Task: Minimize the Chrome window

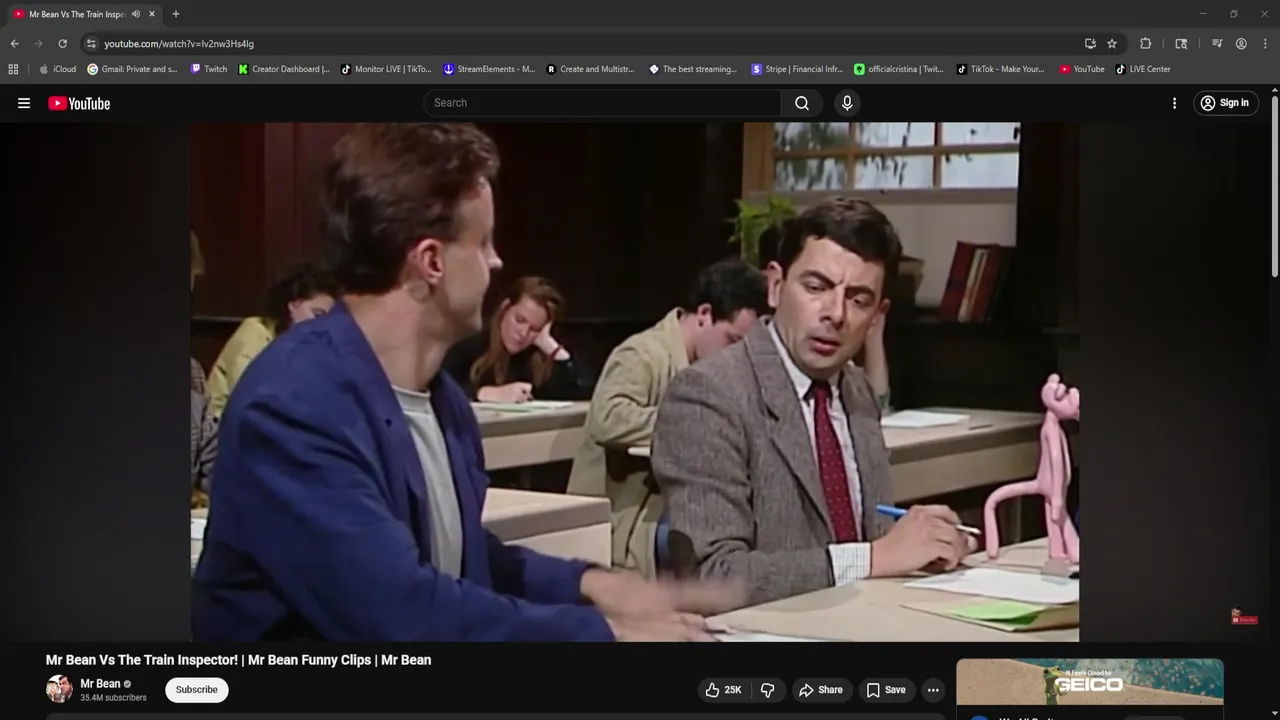Action: (1203, 14)
